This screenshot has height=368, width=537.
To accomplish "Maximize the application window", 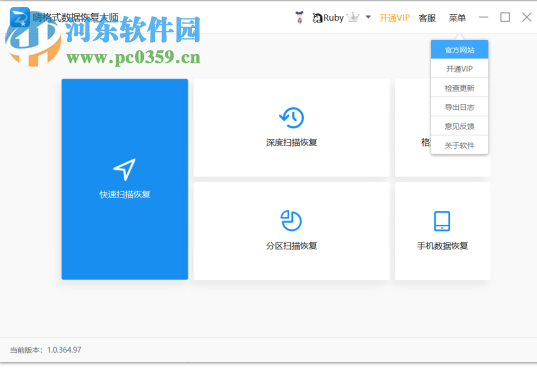I will [505, 17].
